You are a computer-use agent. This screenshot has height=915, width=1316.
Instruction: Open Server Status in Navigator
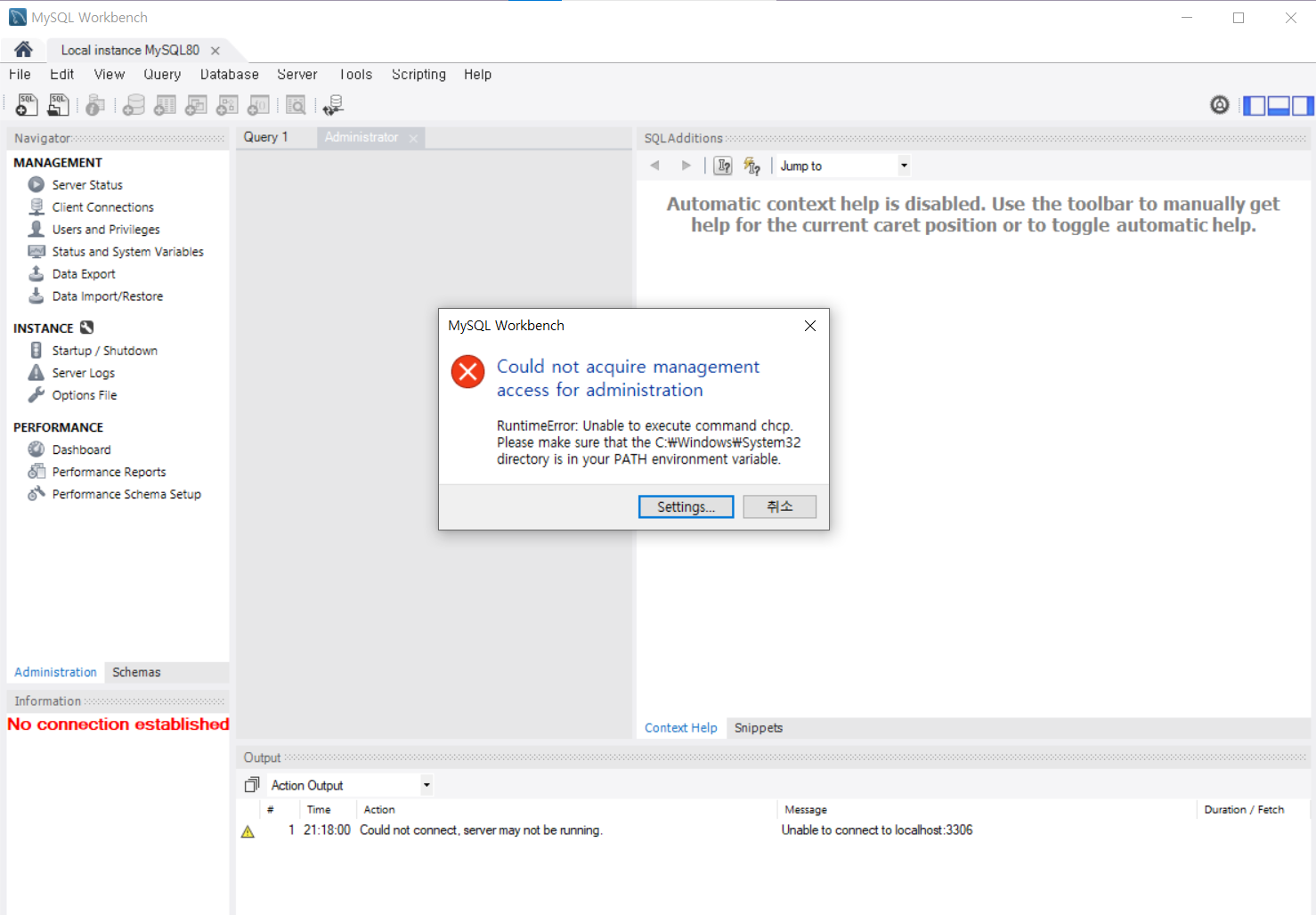click(87, 185)
